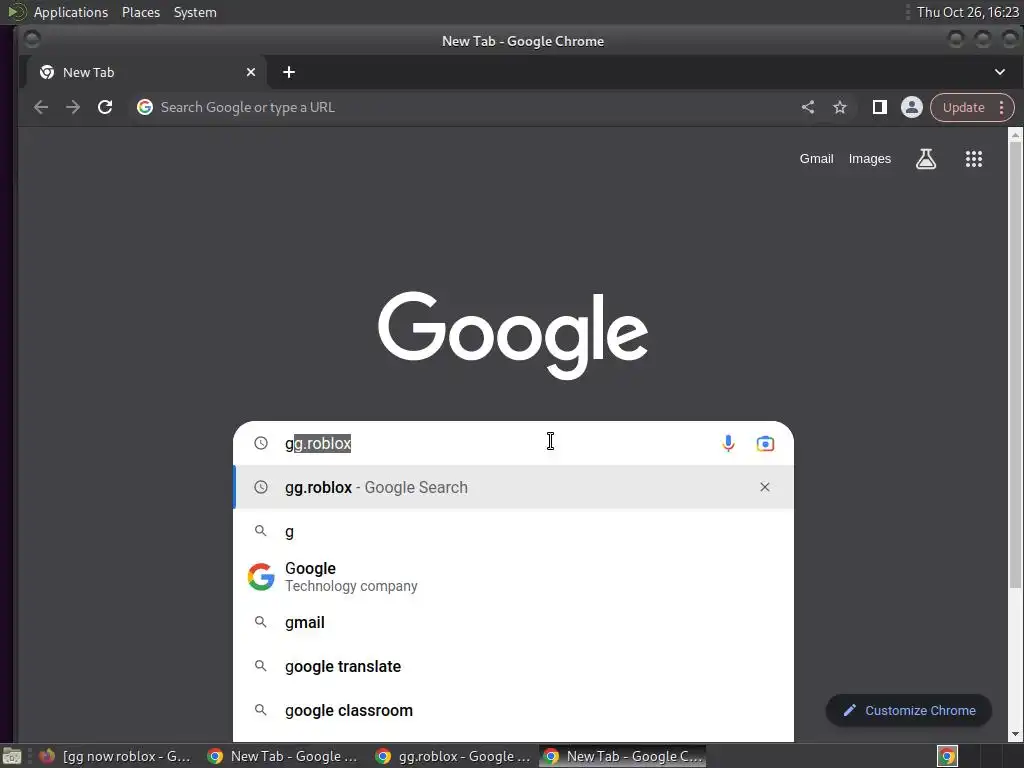Reload the current page
Viewport: 1024px width, 768px height.
click(x=104, y=107)
